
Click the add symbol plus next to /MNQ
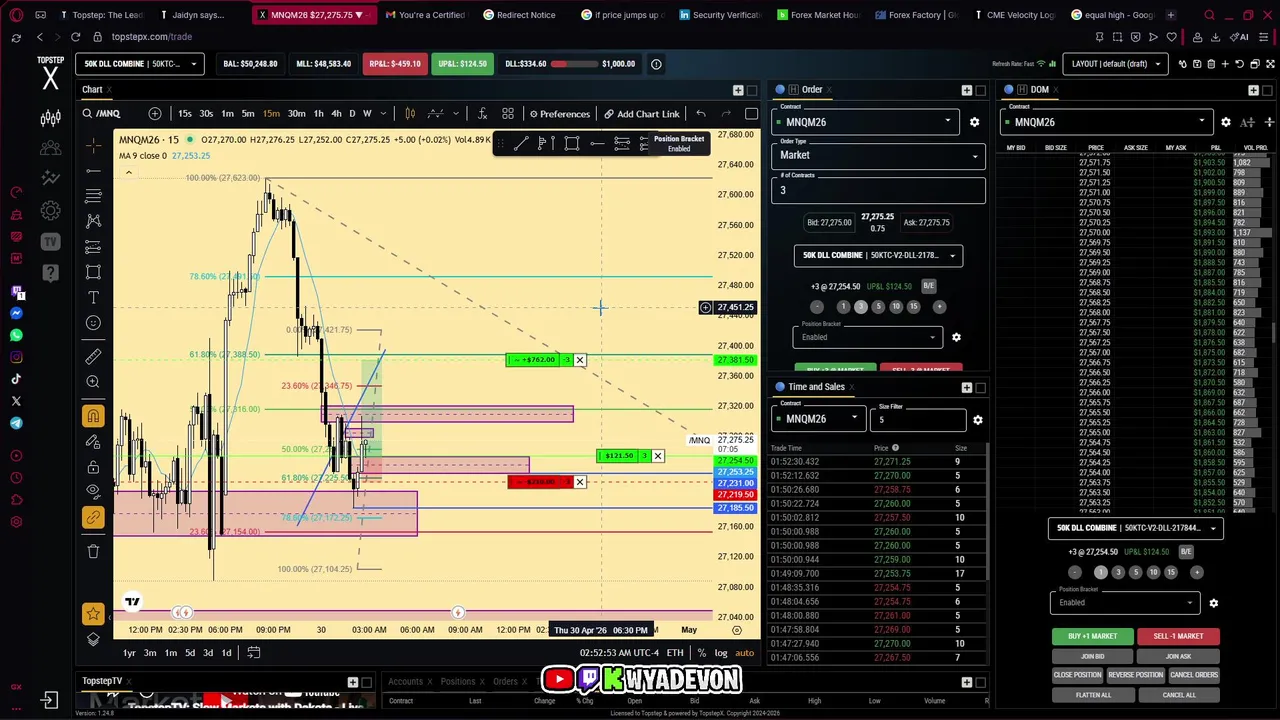coord(155,114)
